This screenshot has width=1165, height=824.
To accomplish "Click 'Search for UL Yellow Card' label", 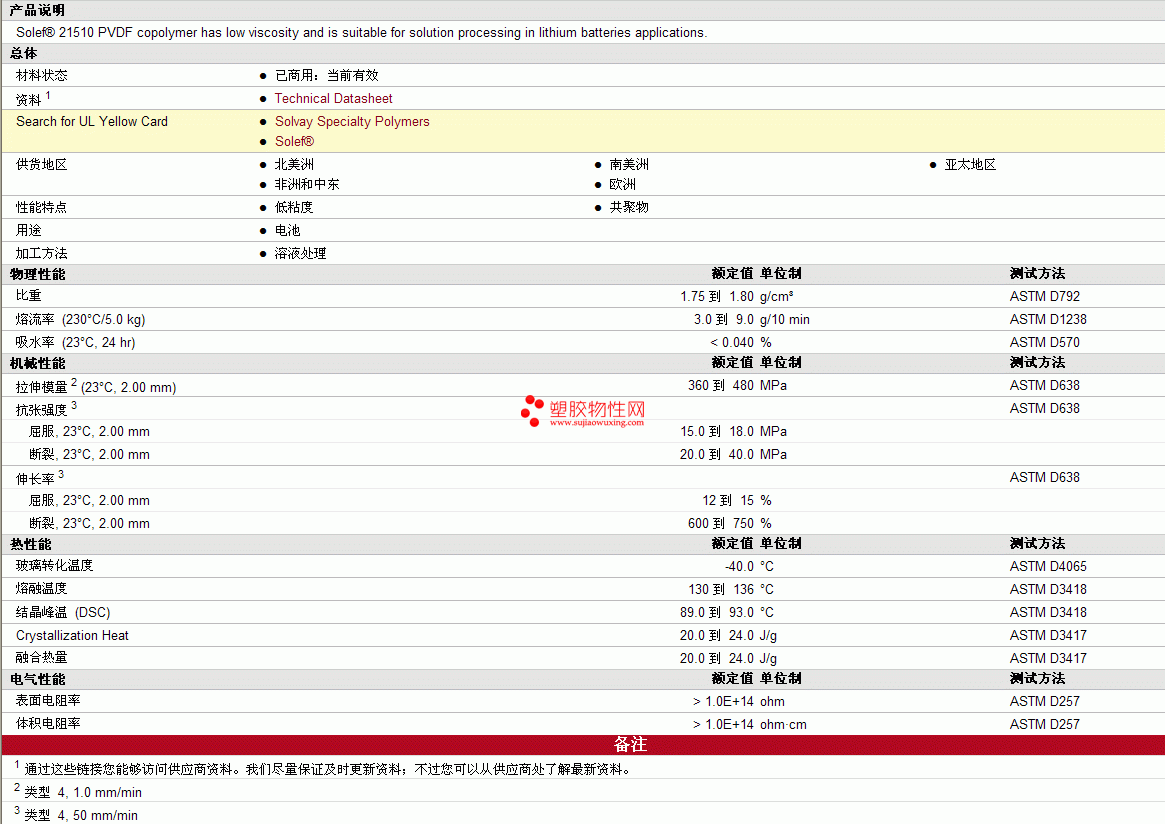I will pos(92,121).
